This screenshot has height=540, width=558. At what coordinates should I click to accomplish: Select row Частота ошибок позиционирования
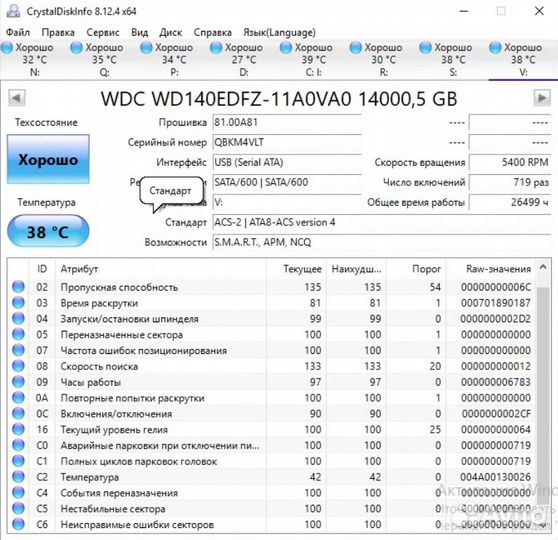point(272,350)
